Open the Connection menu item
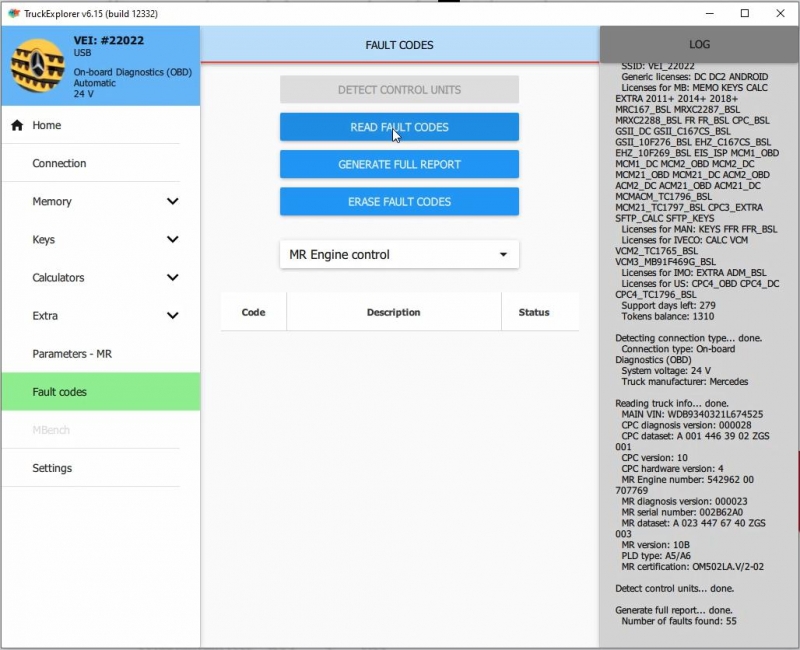Viewport: 800px width, 650px height. click(x=101, y=163)
